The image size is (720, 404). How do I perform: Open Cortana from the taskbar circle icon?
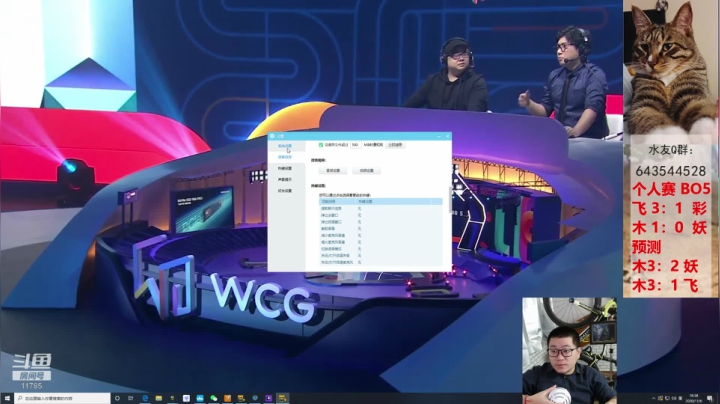(117, 398)
